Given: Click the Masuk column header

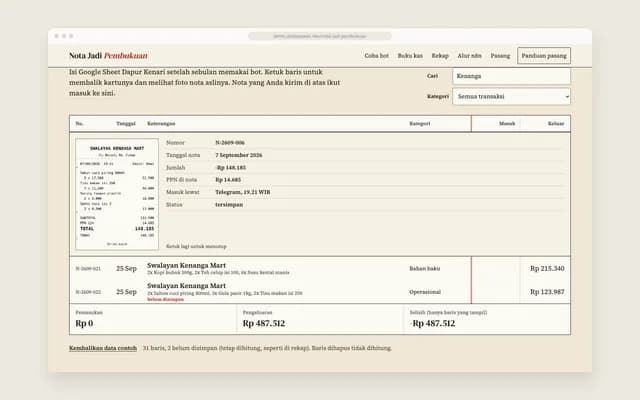Looking at the screenshot, I should tap(507, 123).
